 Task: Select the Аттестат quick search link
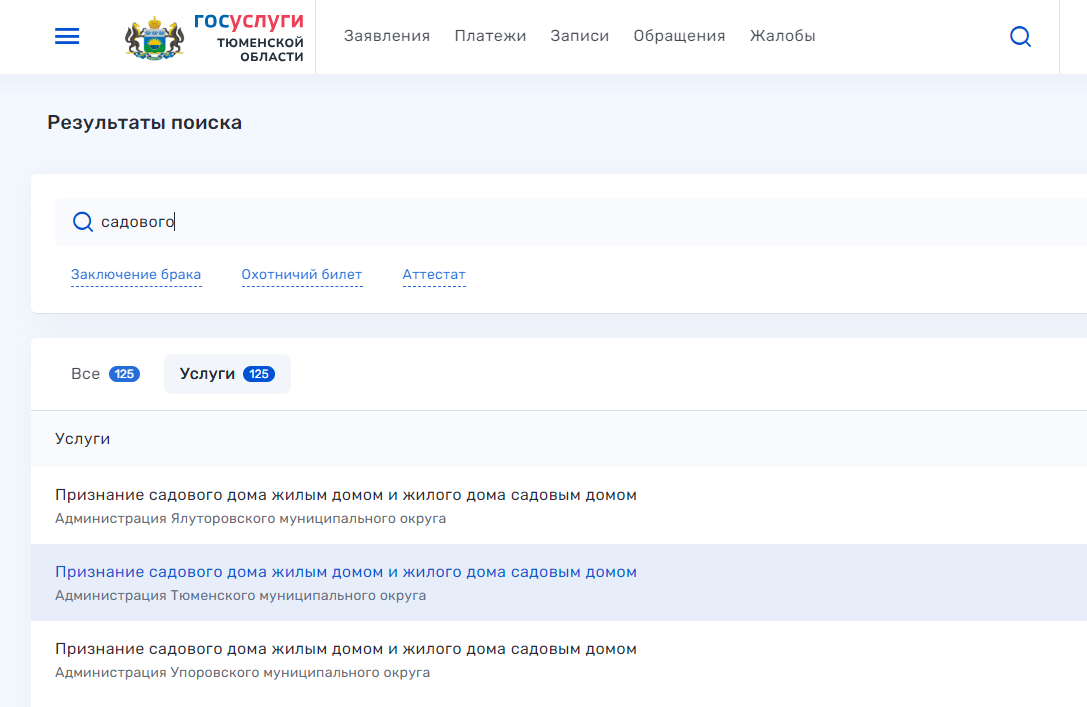point(434,275)
